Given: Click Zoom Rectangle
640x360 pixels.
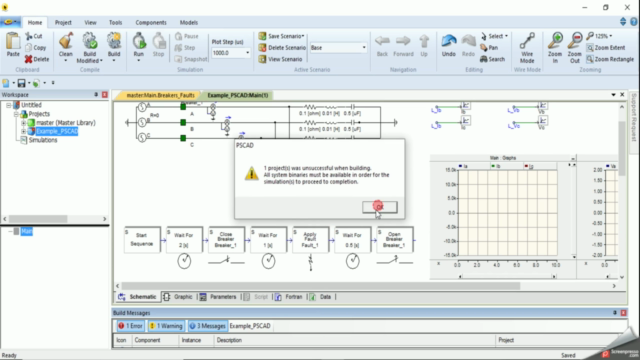Looking at the screenshot, I should click(x=610, y=59).
